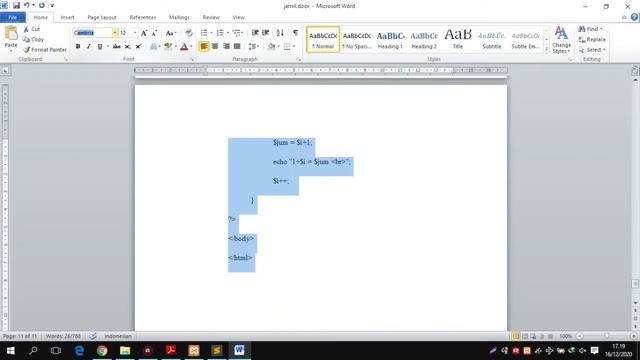Toggle strikethrough formatting
This screenshot has width=640, height=360.
117,47
